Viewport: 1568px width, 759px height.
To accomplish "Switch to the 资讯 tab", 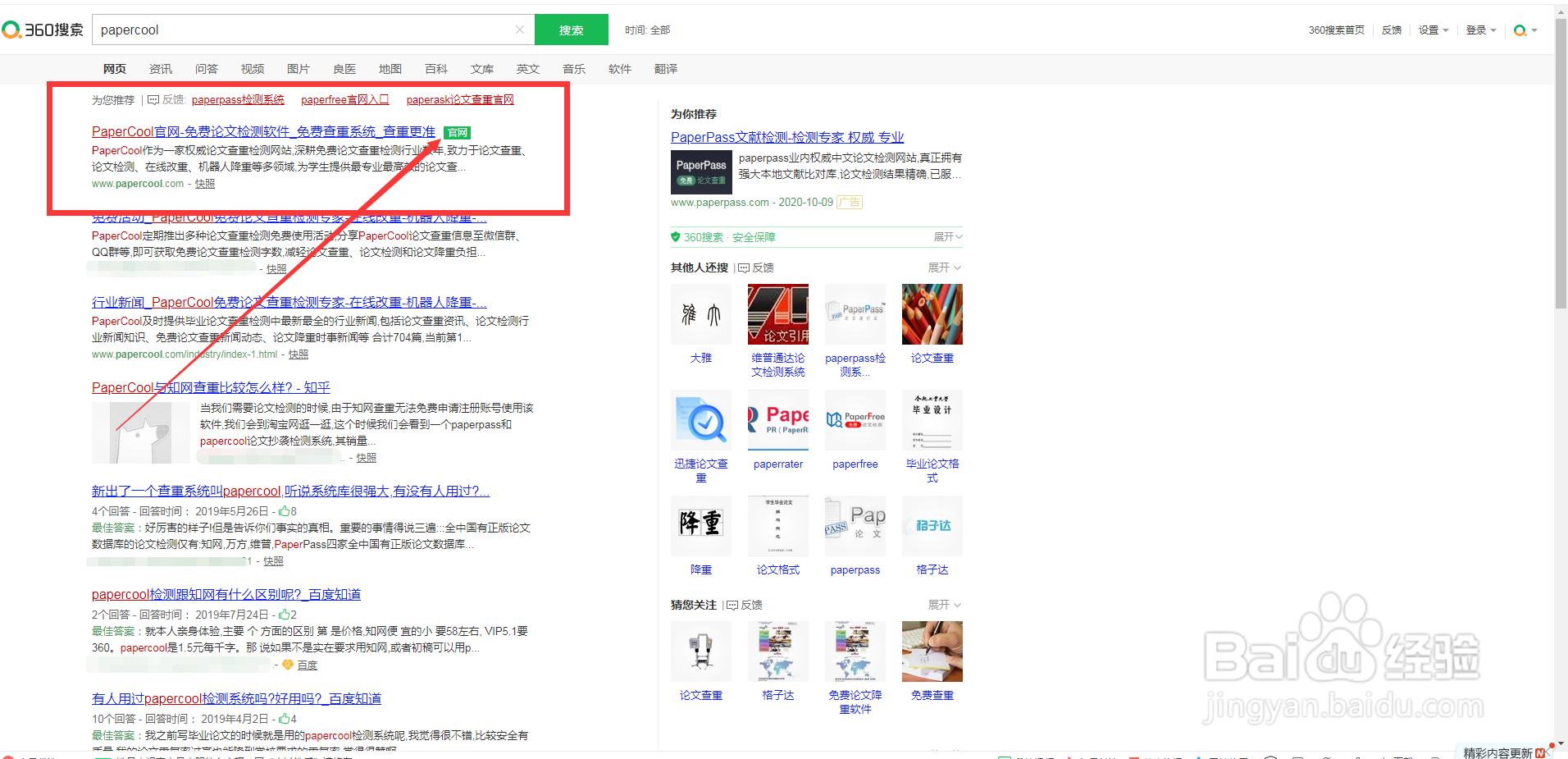I will (161, 69).
